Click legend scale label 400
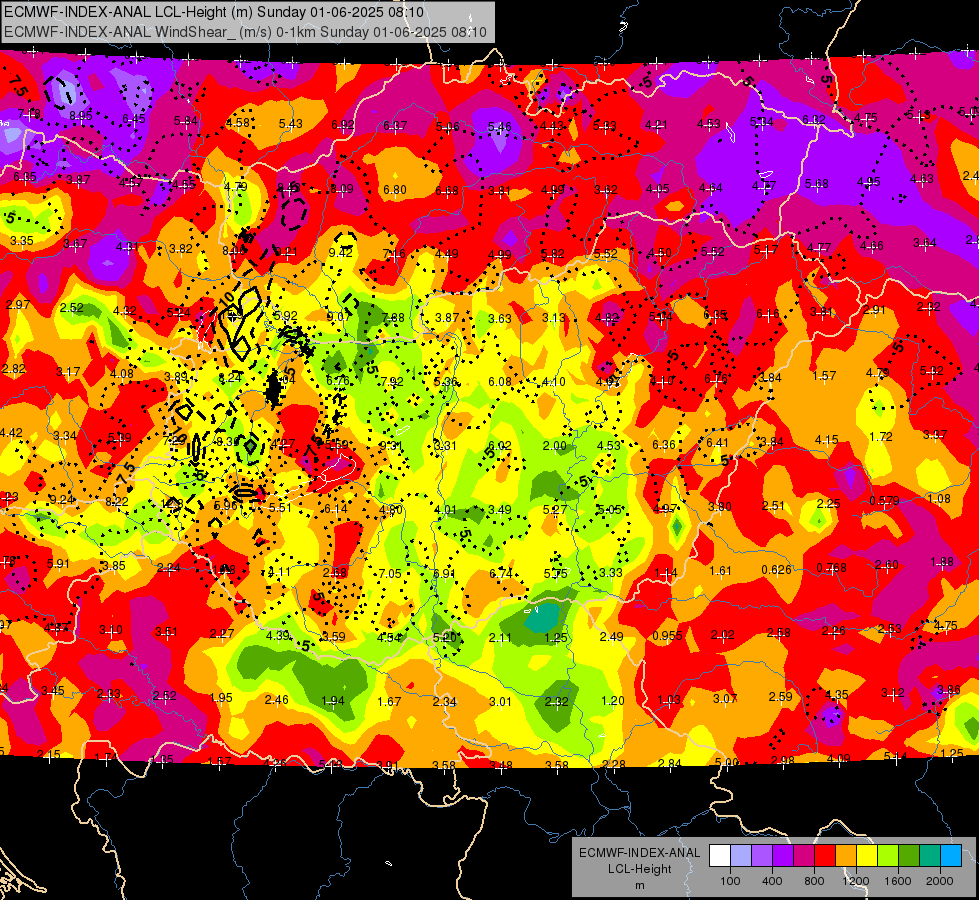Image resolution: width=979 pixels, height=900 pixels. click(772, 881)
